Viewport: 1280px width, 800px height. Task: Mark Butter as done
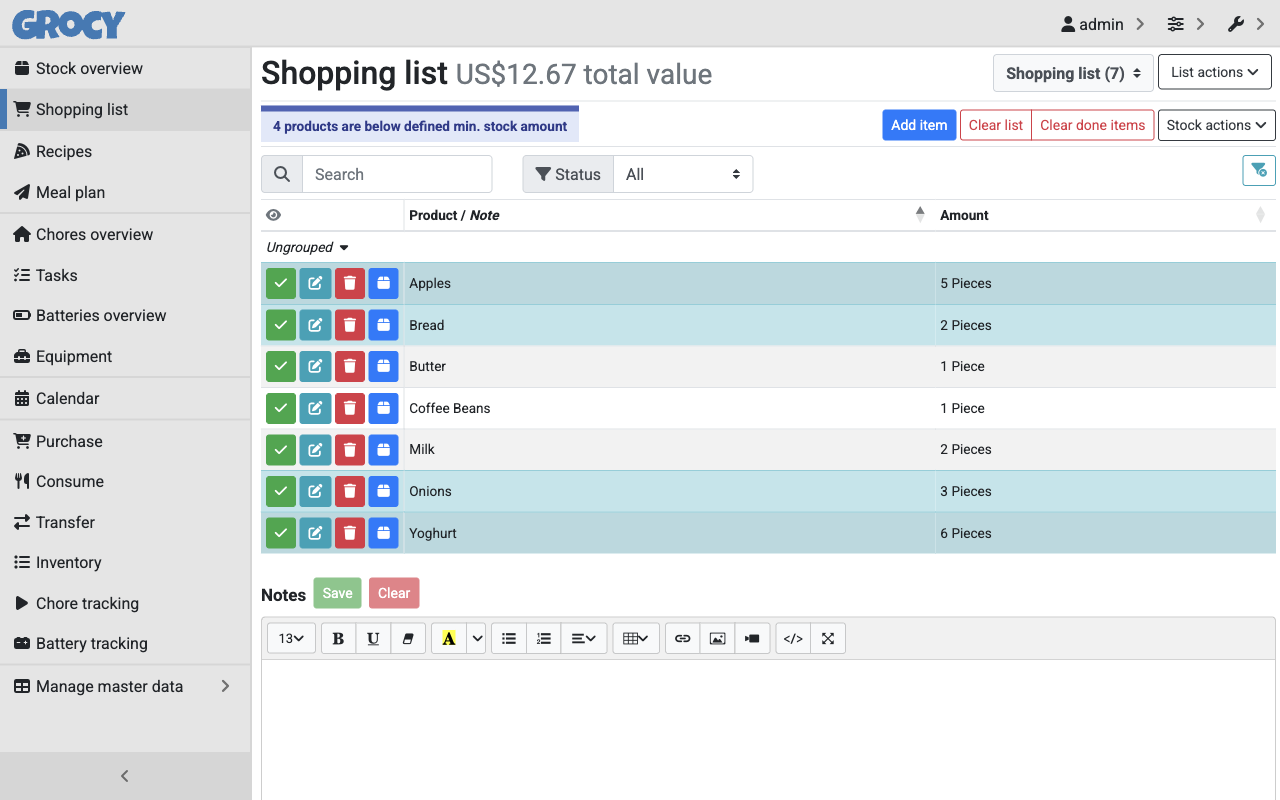pos(281,366)
